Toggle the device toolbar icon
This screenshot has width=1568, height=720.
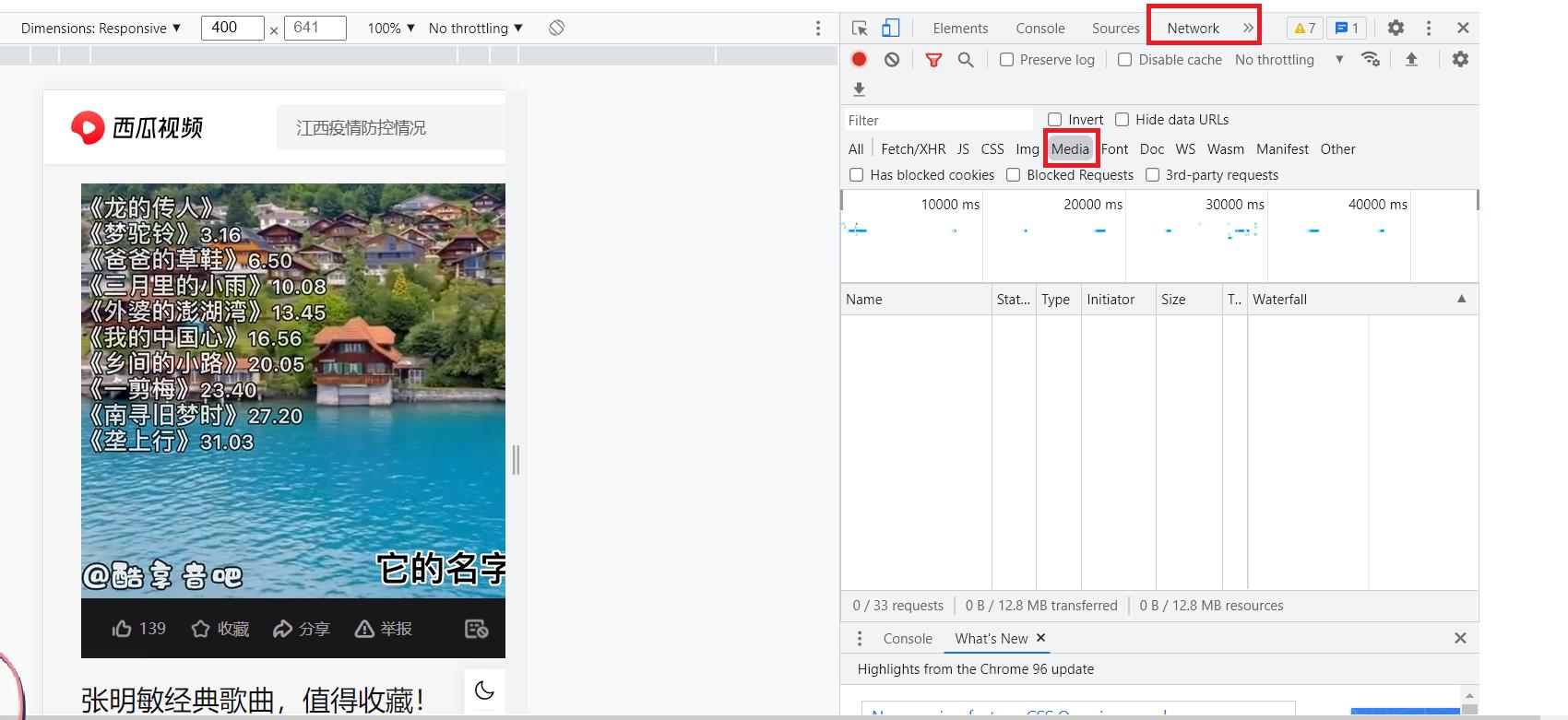point(890,28)
